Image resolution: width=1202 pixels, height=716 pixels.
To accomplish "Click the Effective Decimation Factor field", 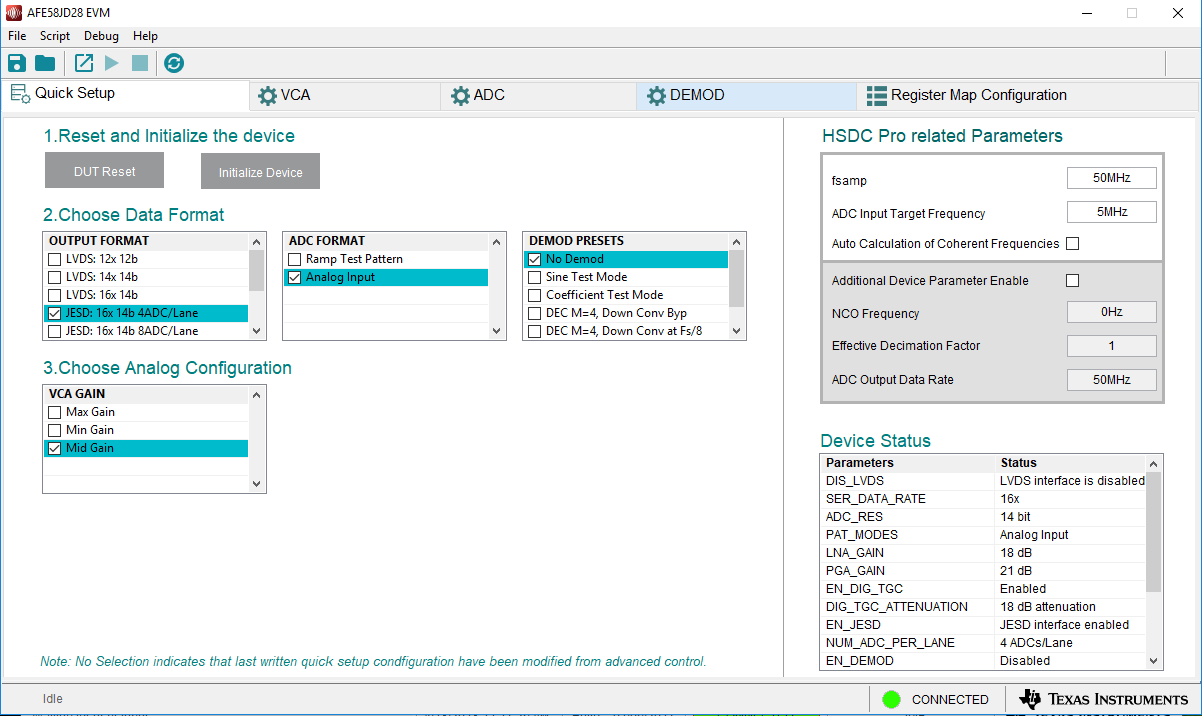I will [1112, 346].
